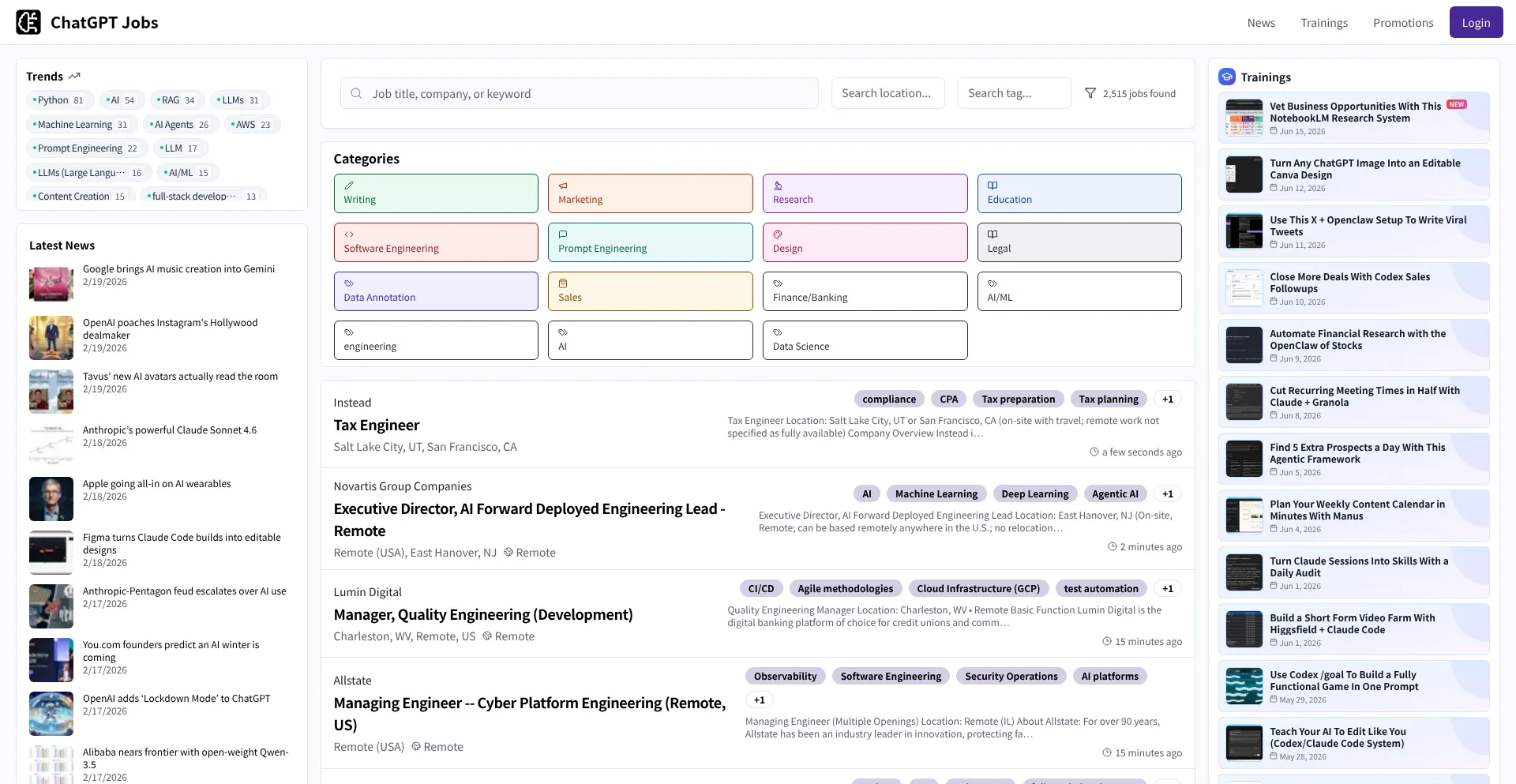1516x784 pixels.
Task: Click the filter funnel icon
Action: point(1090,93)
